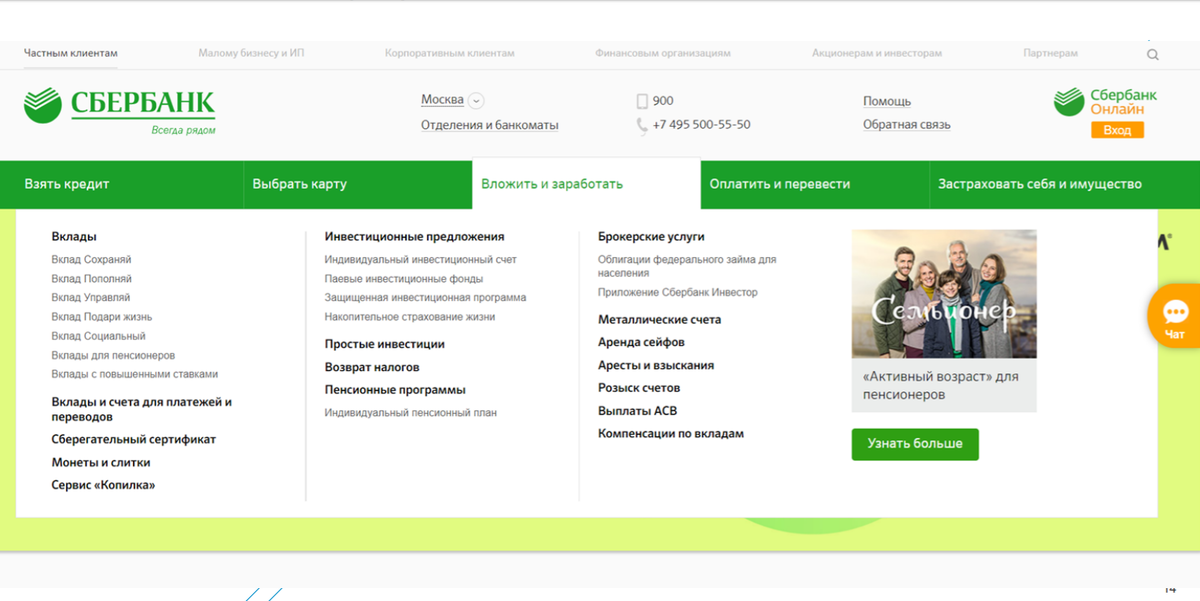
Task: Open Сервис «Копилка»
Action: point(103,485)
